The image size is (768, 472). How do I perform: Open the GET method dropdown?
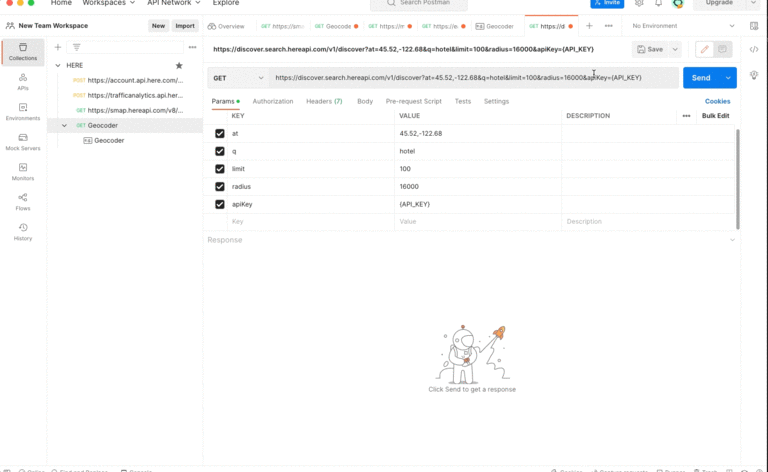[238, 78]
